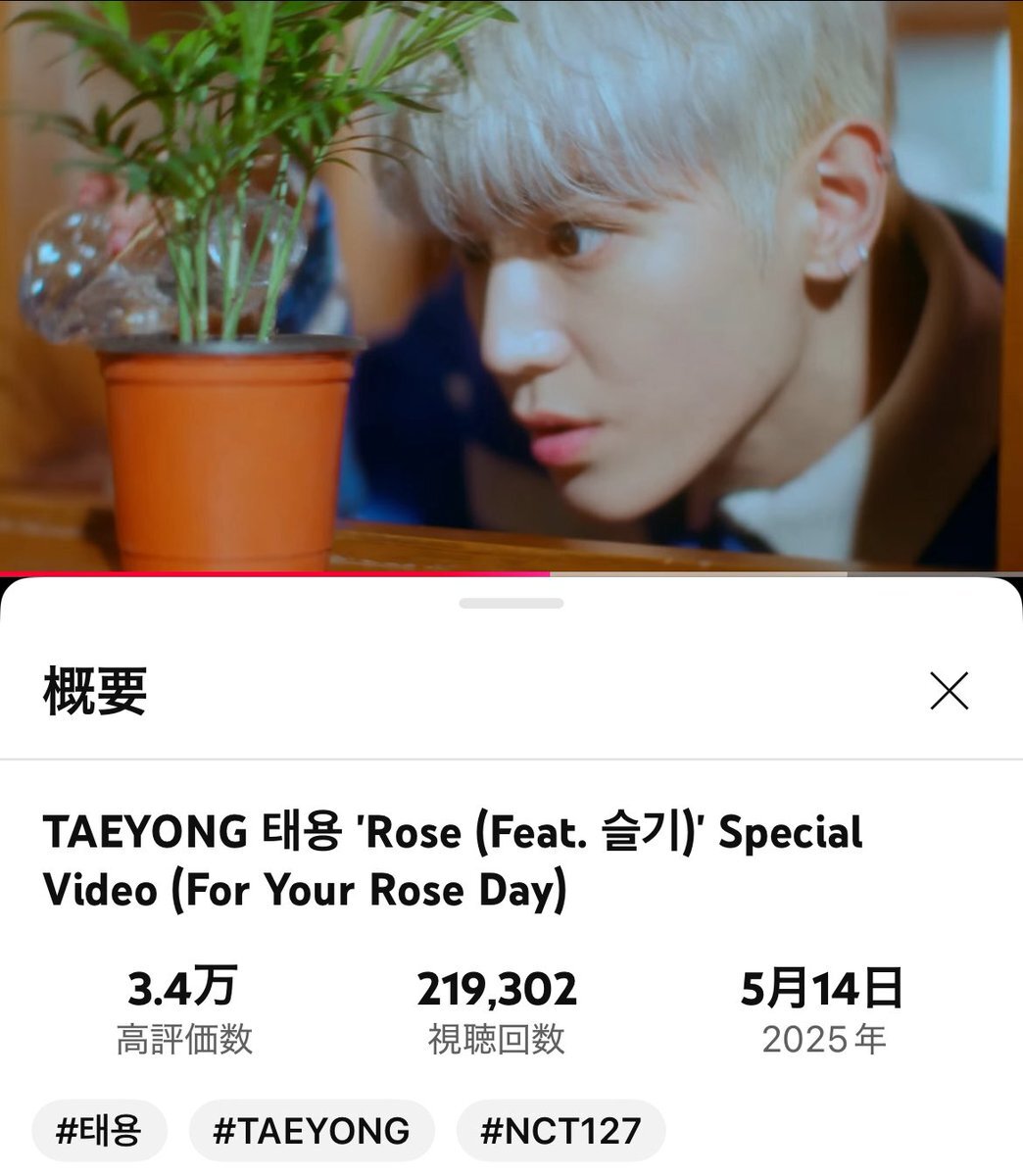
Task: Tap the 2025年 year label
Action: click(x=824, y=1040)
